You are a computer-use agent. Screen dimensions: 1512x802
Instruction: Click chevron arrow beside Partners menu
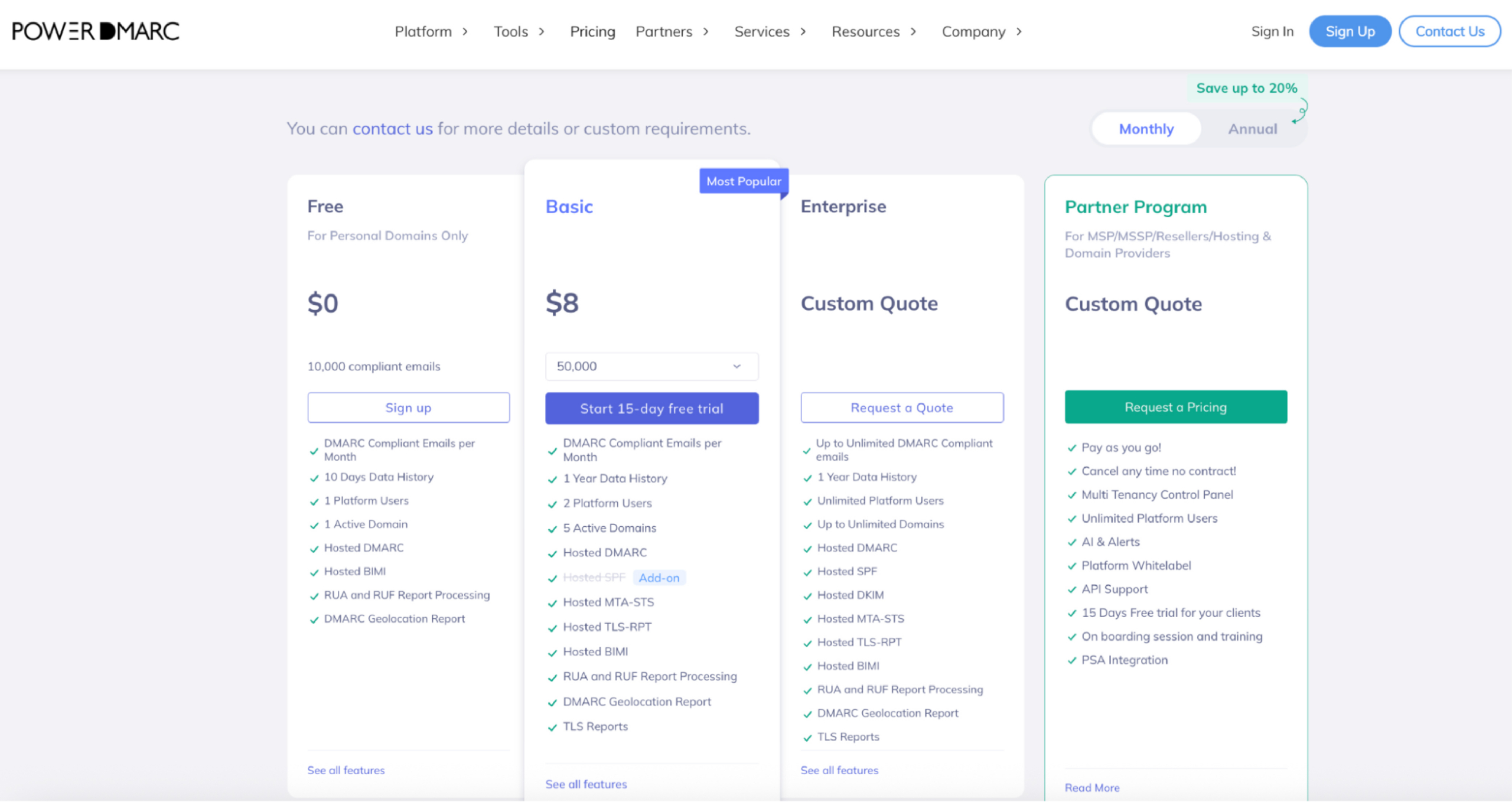click(x=706, y=31)
